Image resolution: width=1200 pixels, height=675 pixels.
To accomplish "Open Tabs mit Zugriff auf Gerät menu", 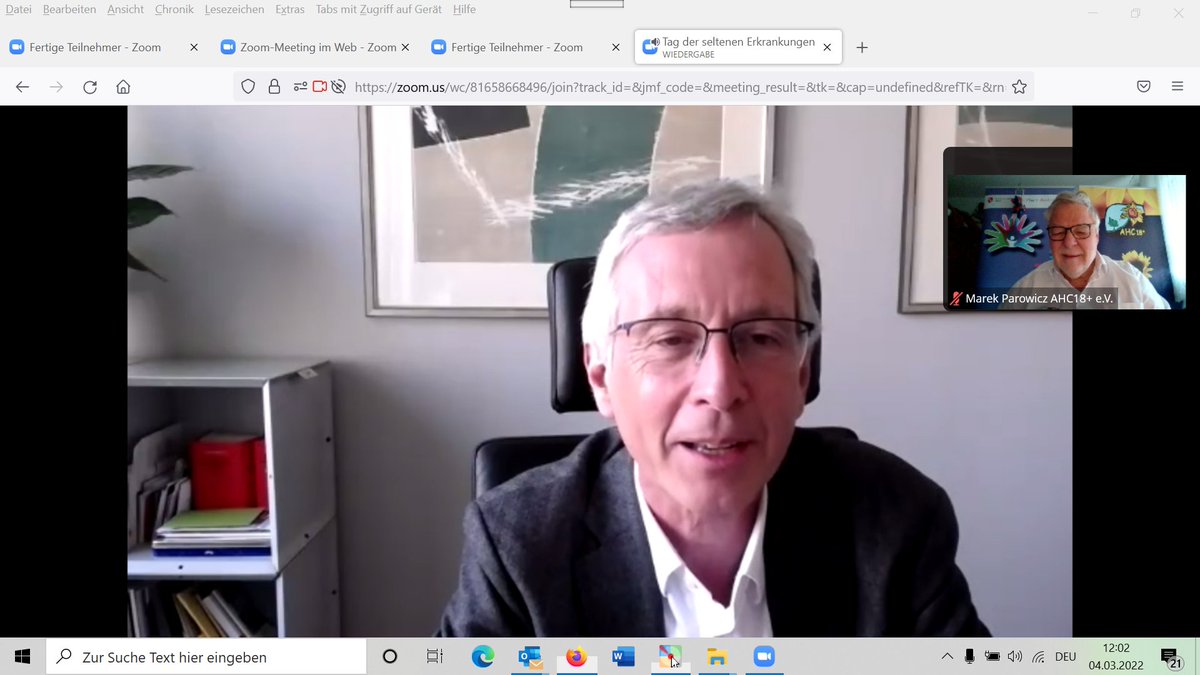I will coord(380,9).
